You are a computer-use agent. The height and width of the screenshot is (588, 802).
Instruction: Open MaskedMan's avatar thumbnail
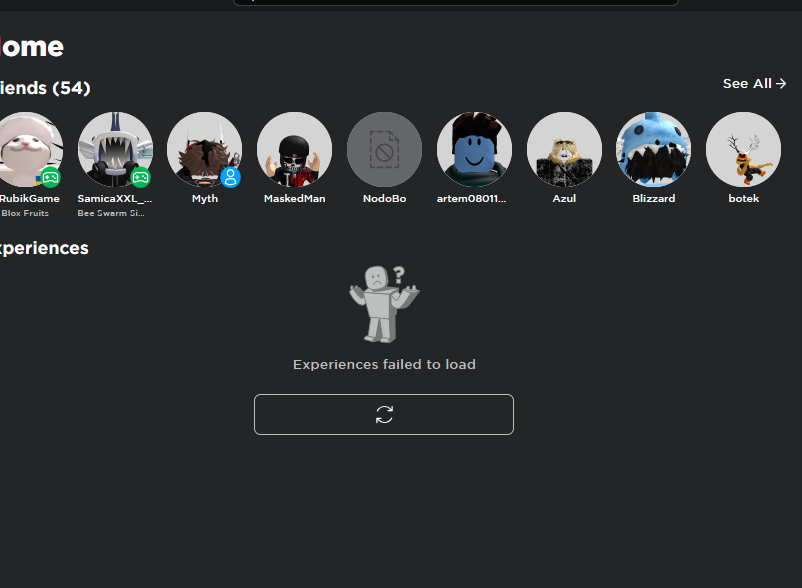pyautogui.click(x=295, y=149)
